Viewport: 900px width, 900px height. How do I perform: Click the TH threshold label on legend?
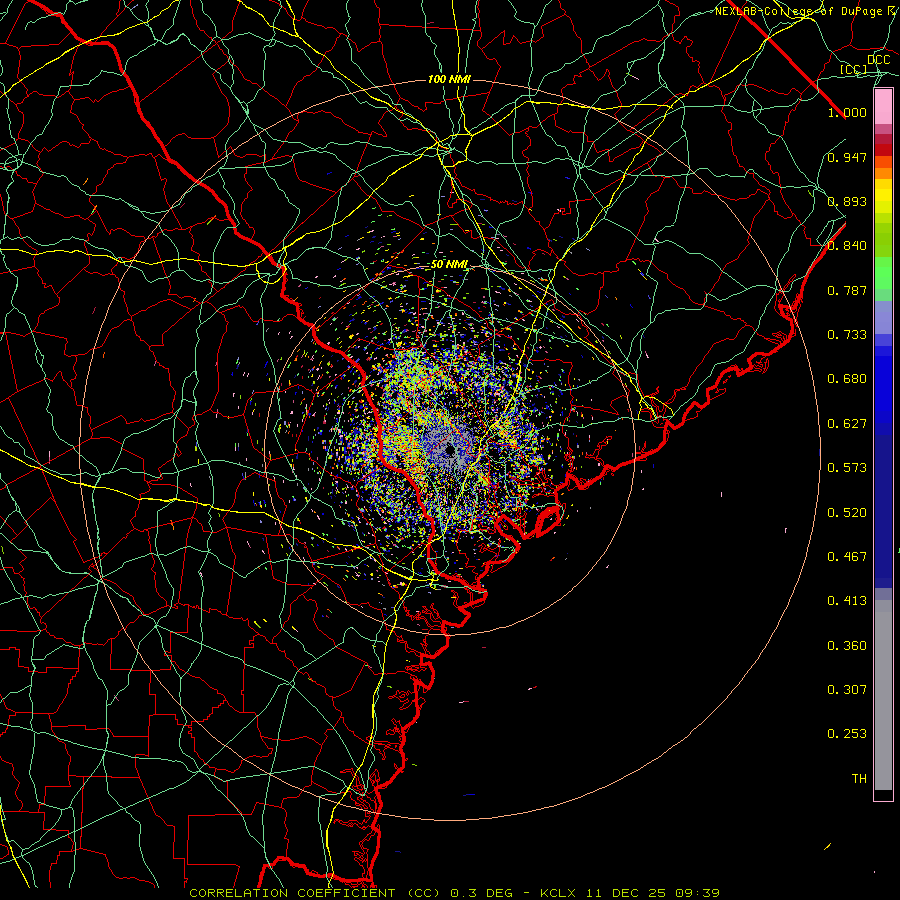pos(859,779)
